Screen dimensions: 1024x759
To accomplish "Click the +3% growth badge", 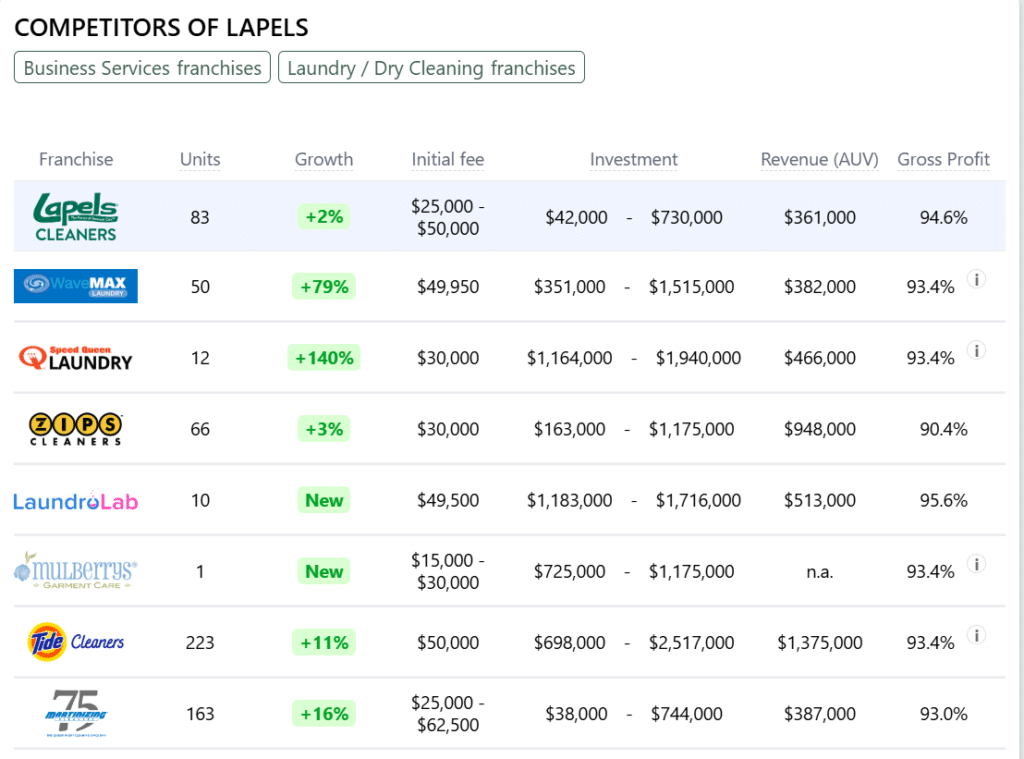I will 324,429.
